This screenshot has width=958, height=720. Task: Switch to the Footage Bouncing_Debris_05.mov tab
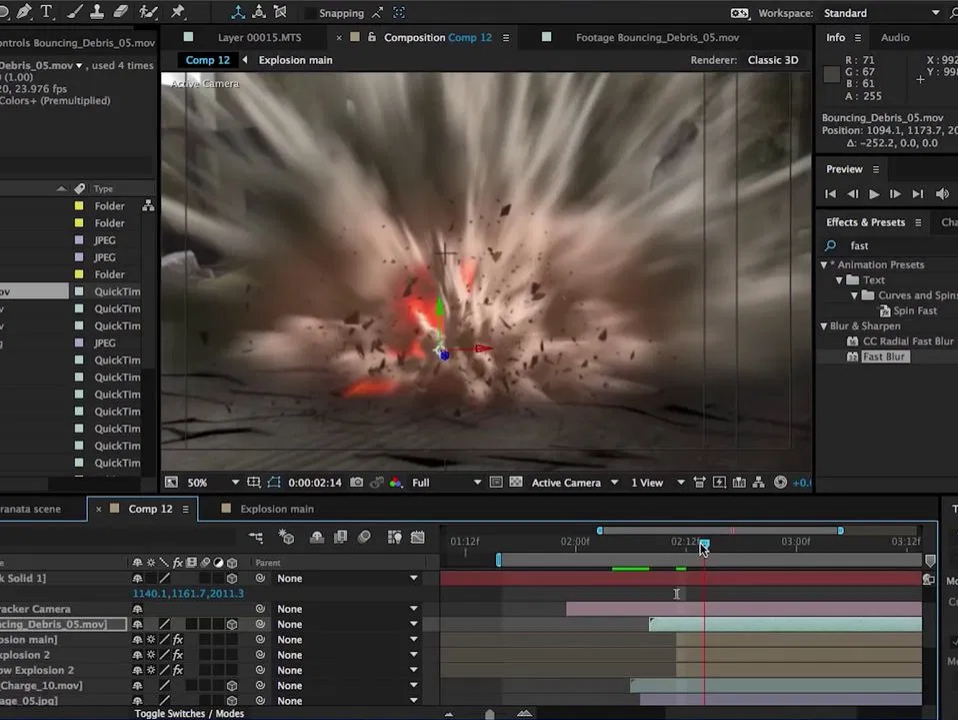point(657,37)
